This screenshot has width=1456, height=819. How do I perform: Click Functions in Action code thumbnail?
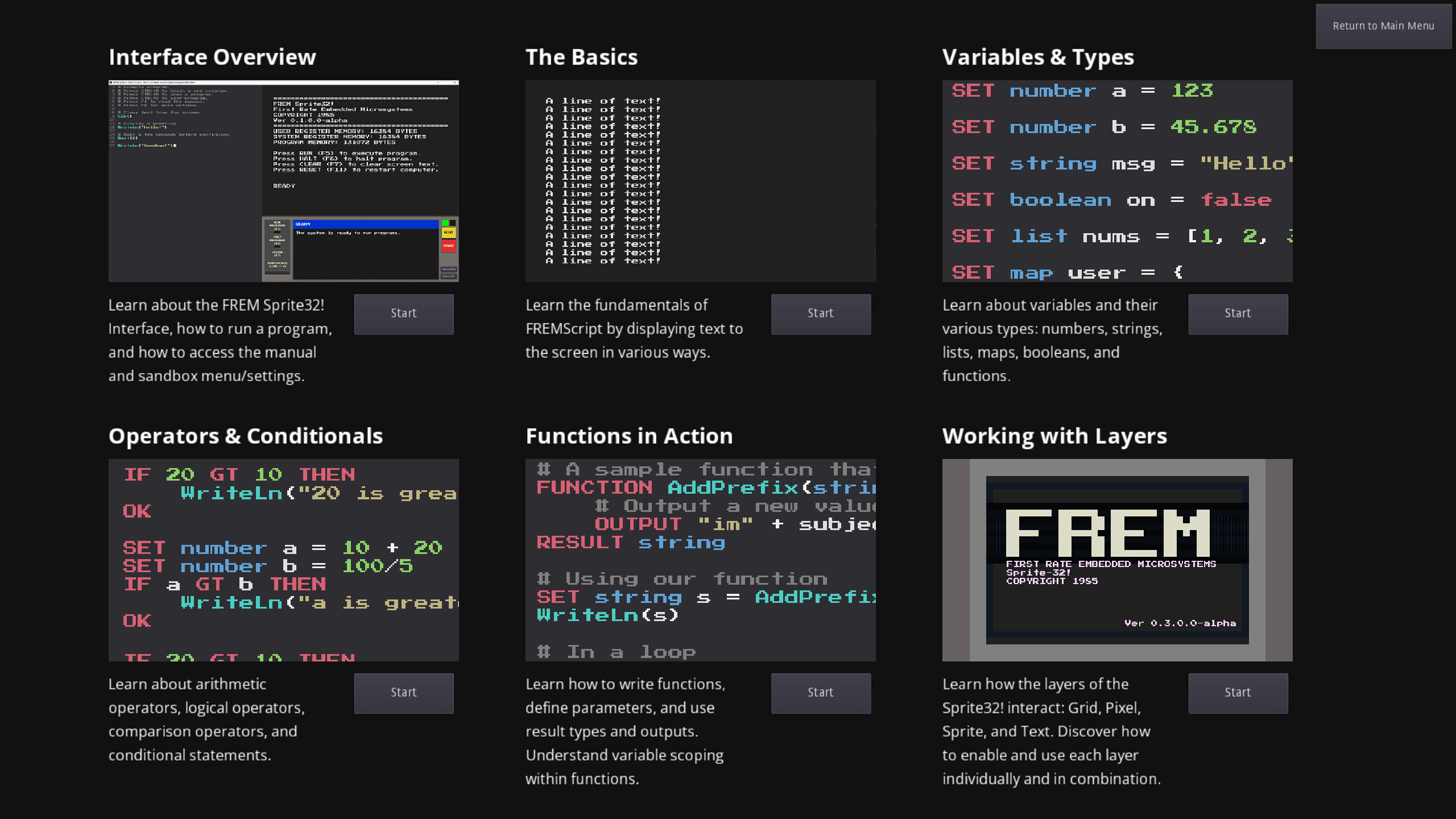coord(700,560)
